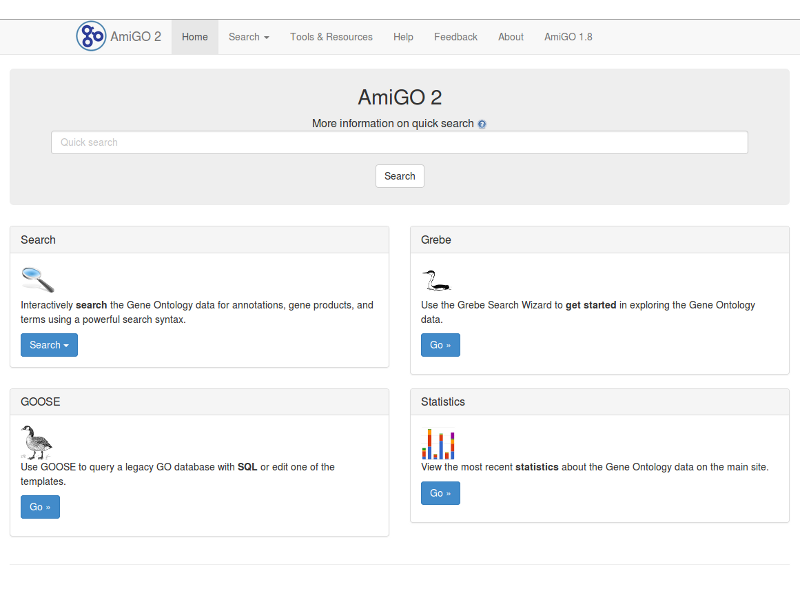The width and height of the screenshot is (800, 600).
Task: Go to the Help page
Action: tap(403, 37)
